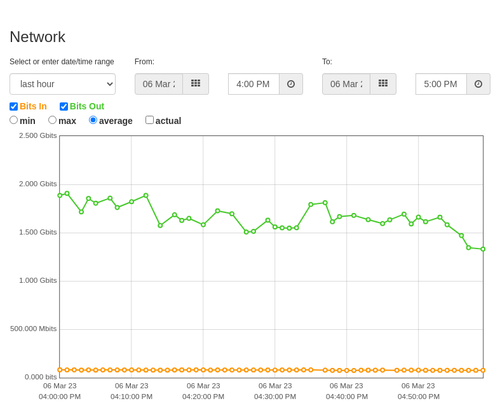Viewport: 500px width, 403px height.
Task: Click the 4:00 PM time field
Action: coord(254,84)
